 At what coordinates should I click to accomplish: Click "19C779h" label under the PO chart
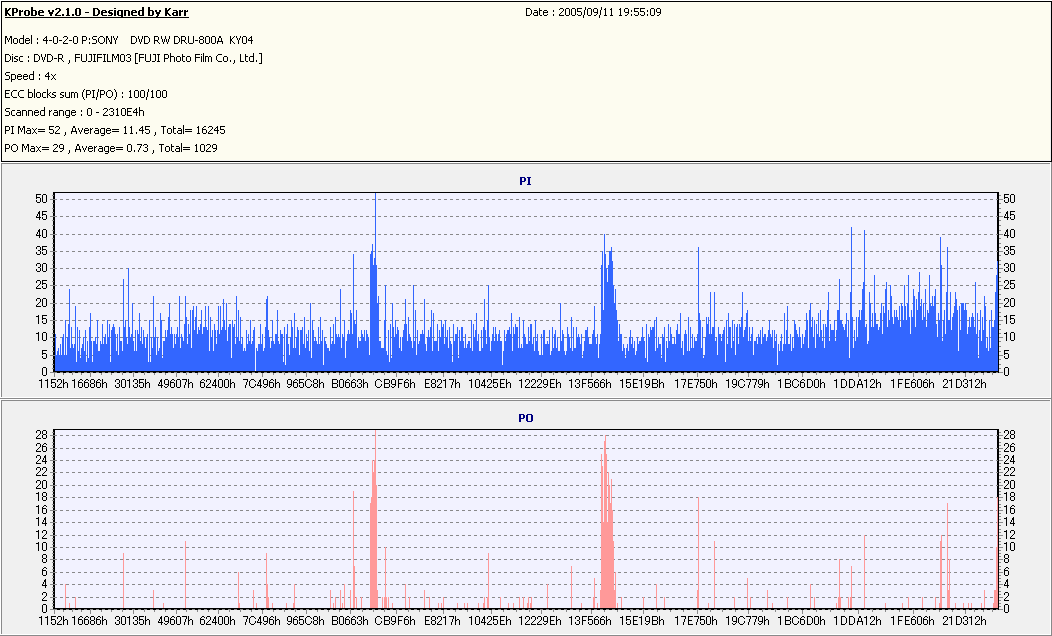click(x=747, y=621)
